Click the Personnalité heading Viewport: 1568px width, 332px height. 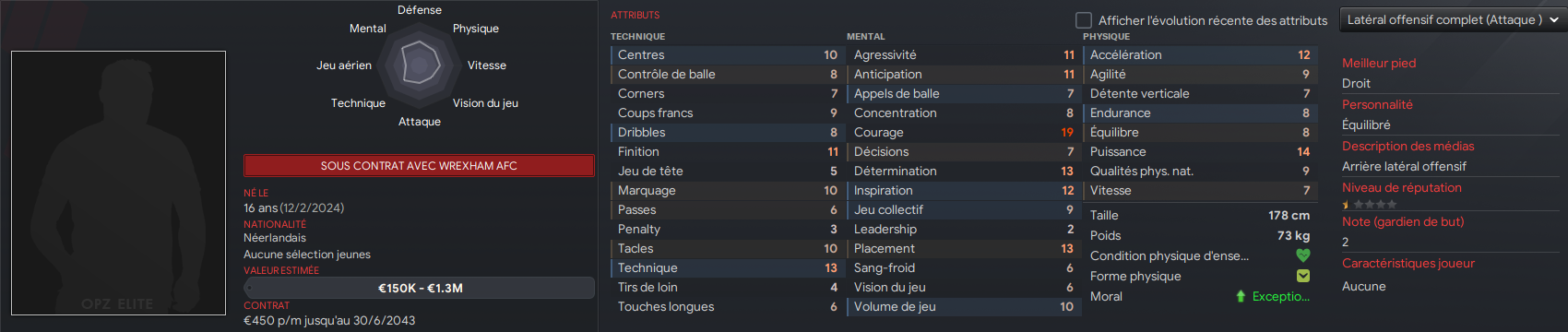pyautogui.click(x=1377, y=104)
